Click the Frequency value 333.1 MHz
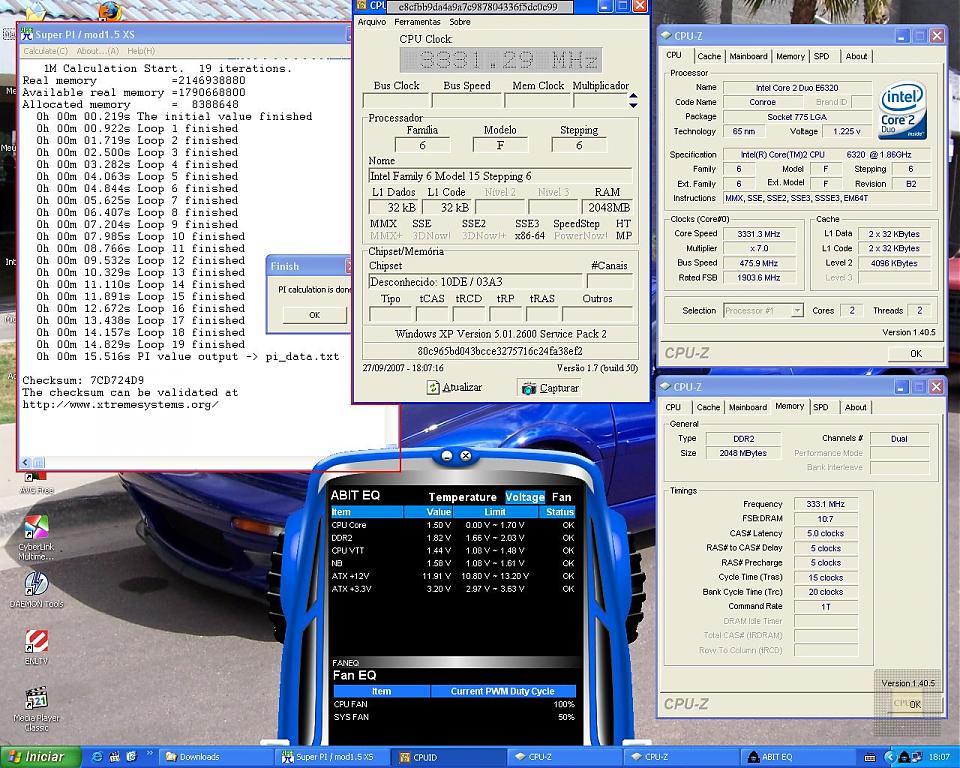Viewport: 960px width, 768px height. tap(825, 504)
